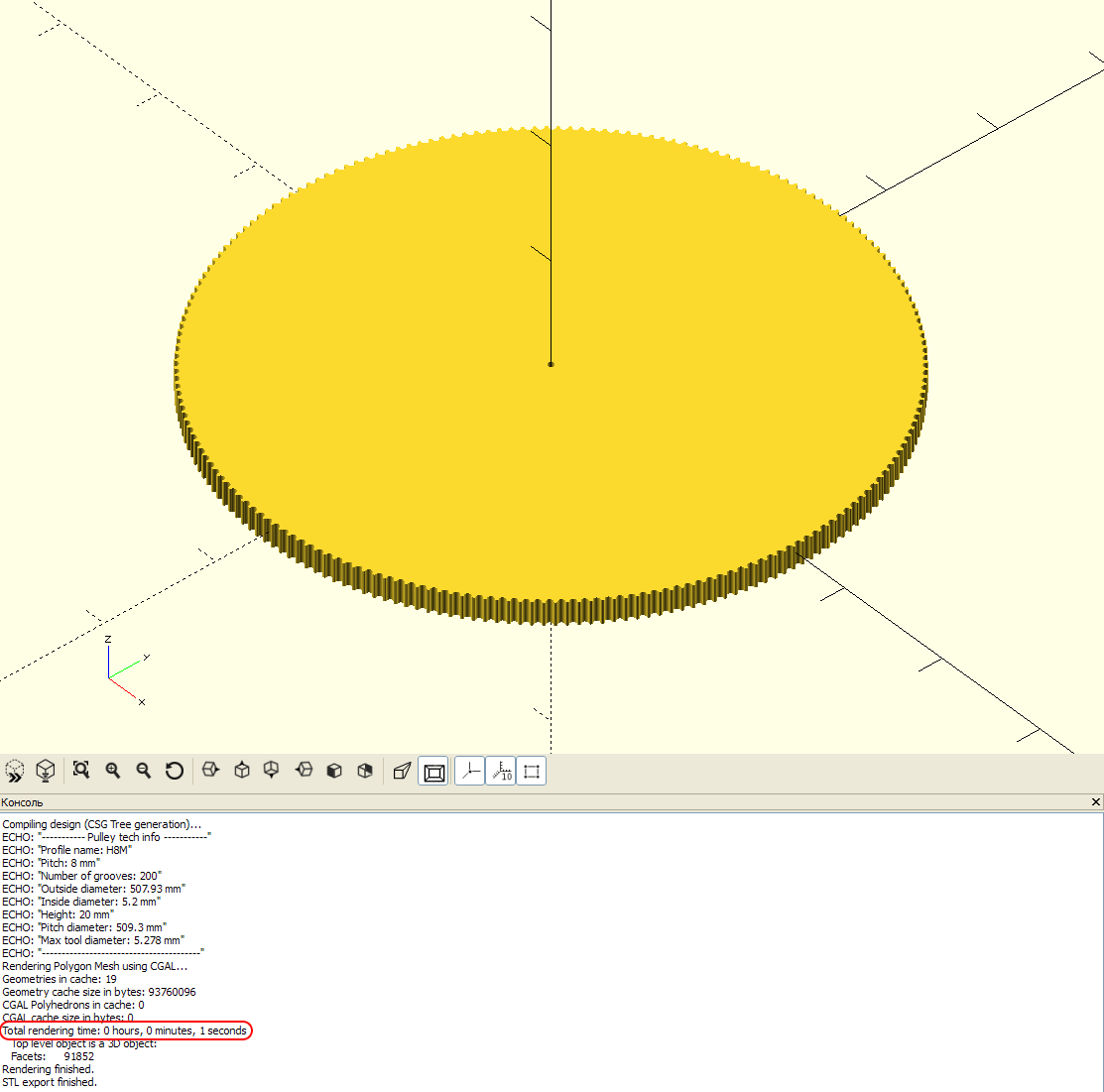The height and width of the screenshot is (1092, 1104).
Task: Click the XYZ axis orientation indicator
Action: pos(125,671)
